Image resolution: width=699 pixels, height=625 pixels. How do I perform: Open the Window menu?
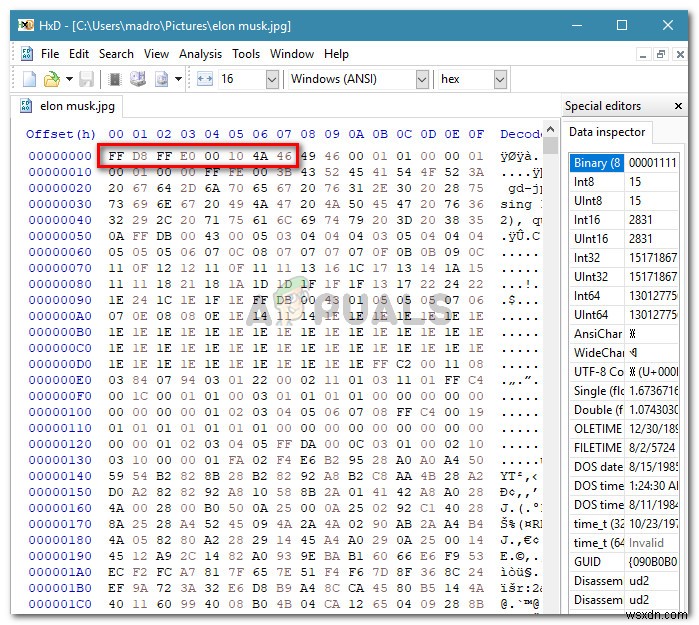(292, 54)
